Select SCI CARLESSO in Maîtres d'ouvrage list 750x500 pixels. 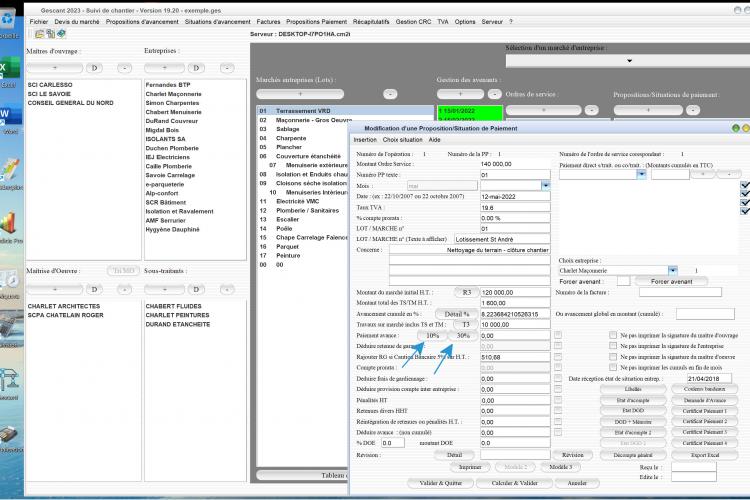[50, 85]
